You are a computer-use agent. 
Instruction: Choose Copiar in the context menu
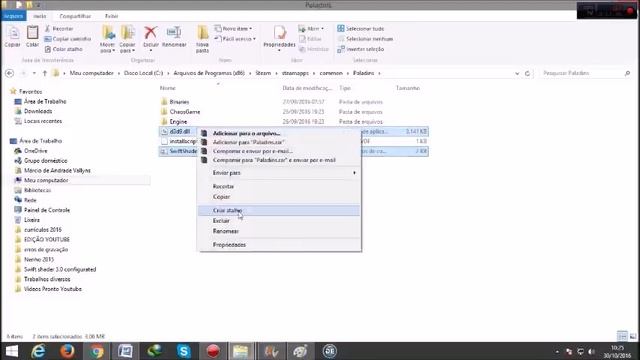click(279, 197)
